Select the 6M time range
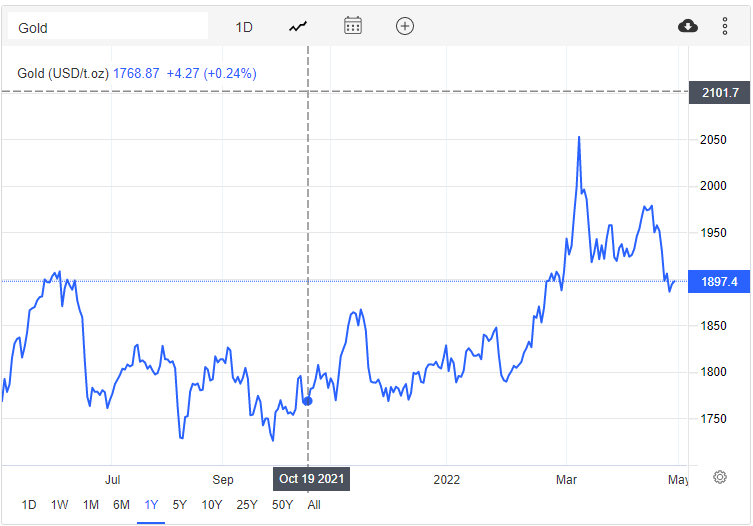This screenshot has height=526, width=753. coord(121,505)
